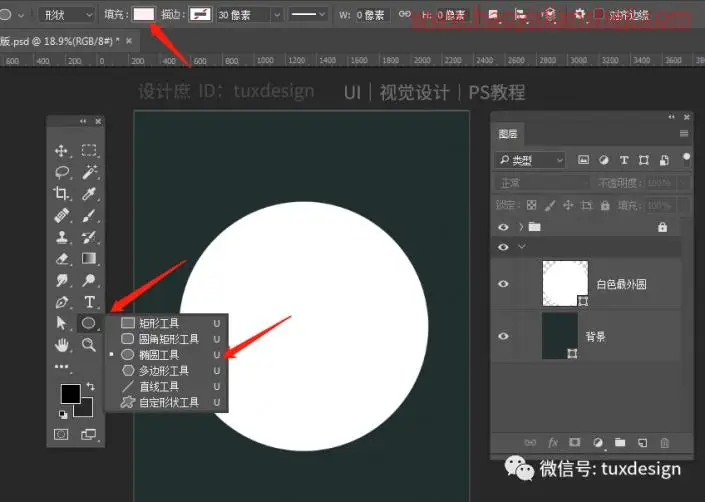Screen dimensions: 705x502
Task: Choose 椭圆工具 from the flyout
Action: pyautogui.click(x=166, y=355)
